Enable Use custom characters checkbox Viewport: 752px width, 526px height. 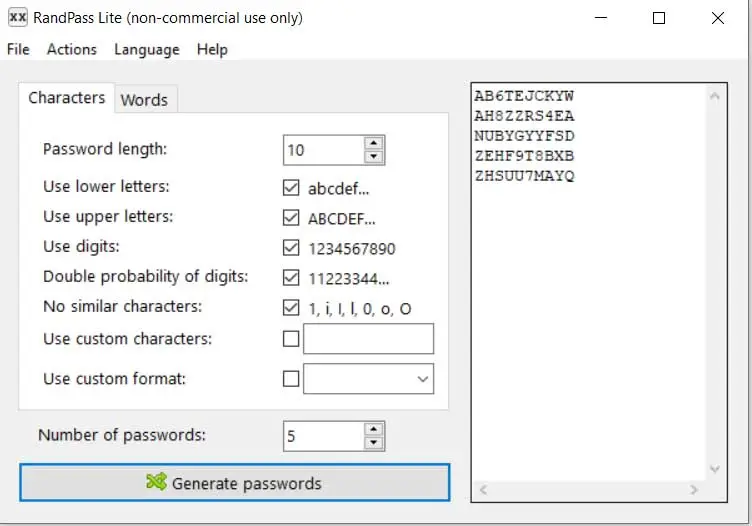(x=291, y=339)
